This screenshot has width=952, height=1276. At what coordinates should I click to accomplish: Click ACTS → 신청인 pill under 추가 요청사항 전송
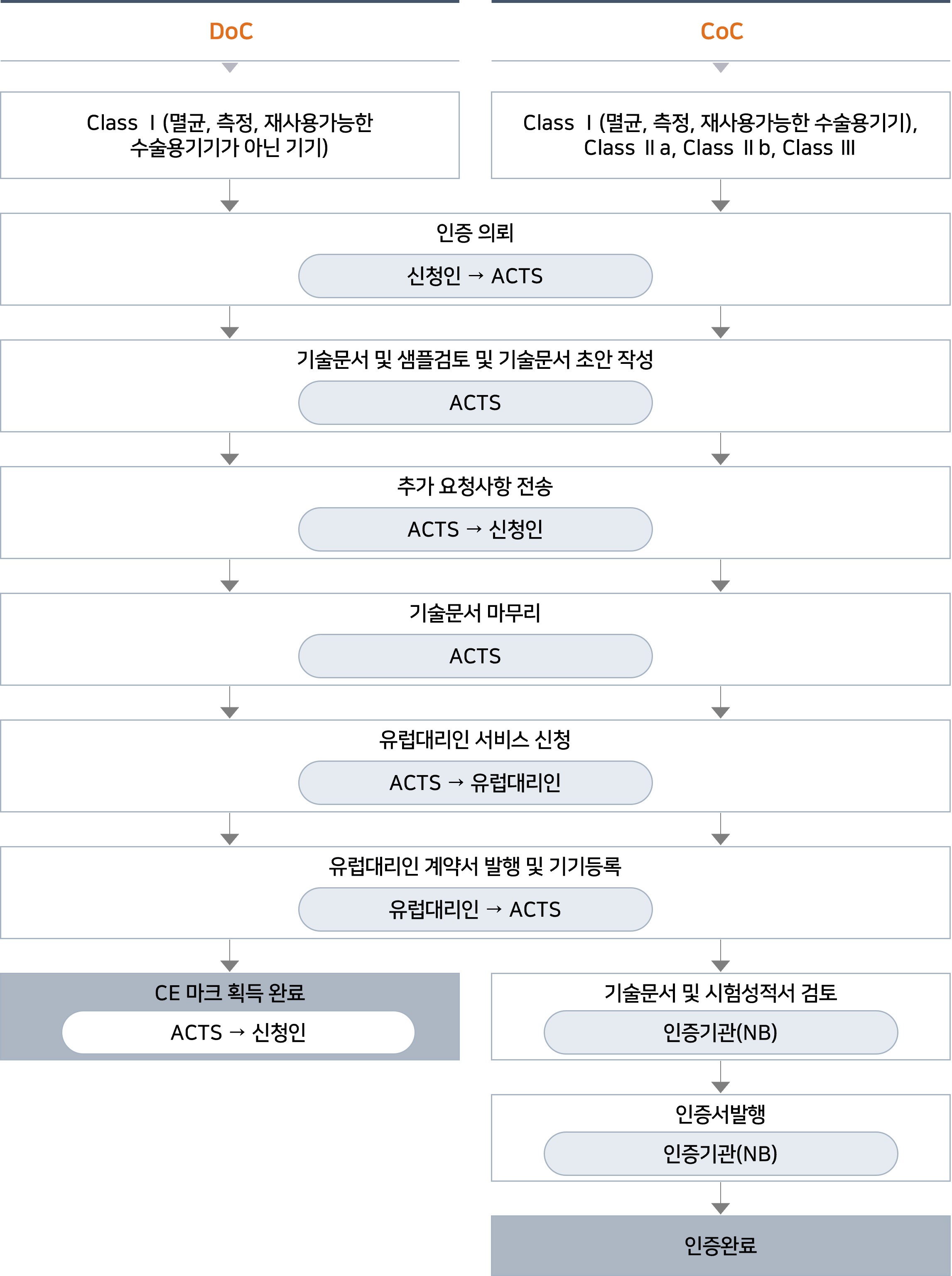[475, 530]
